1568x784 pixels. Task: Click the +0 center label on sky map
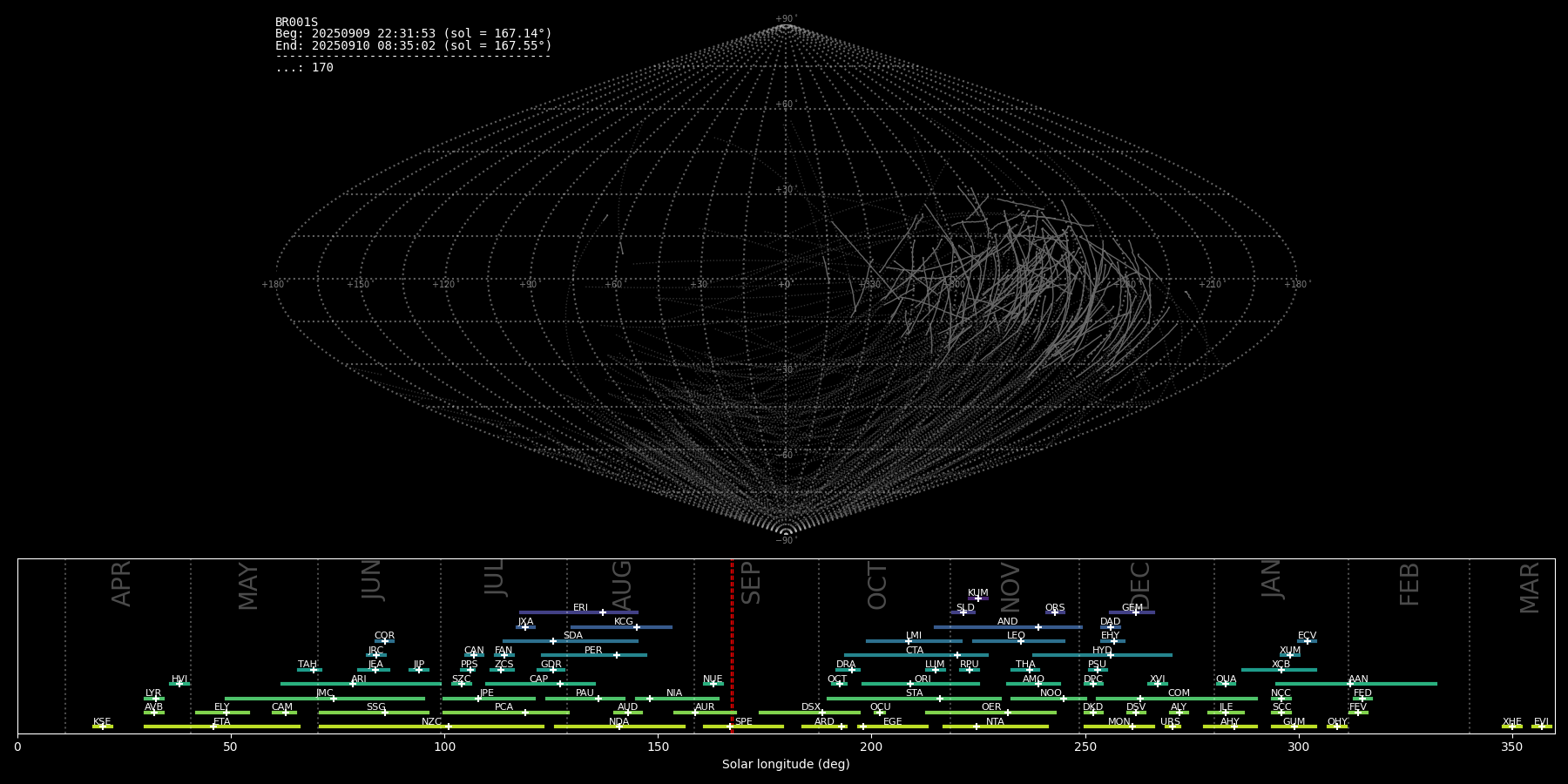(786, 285)
